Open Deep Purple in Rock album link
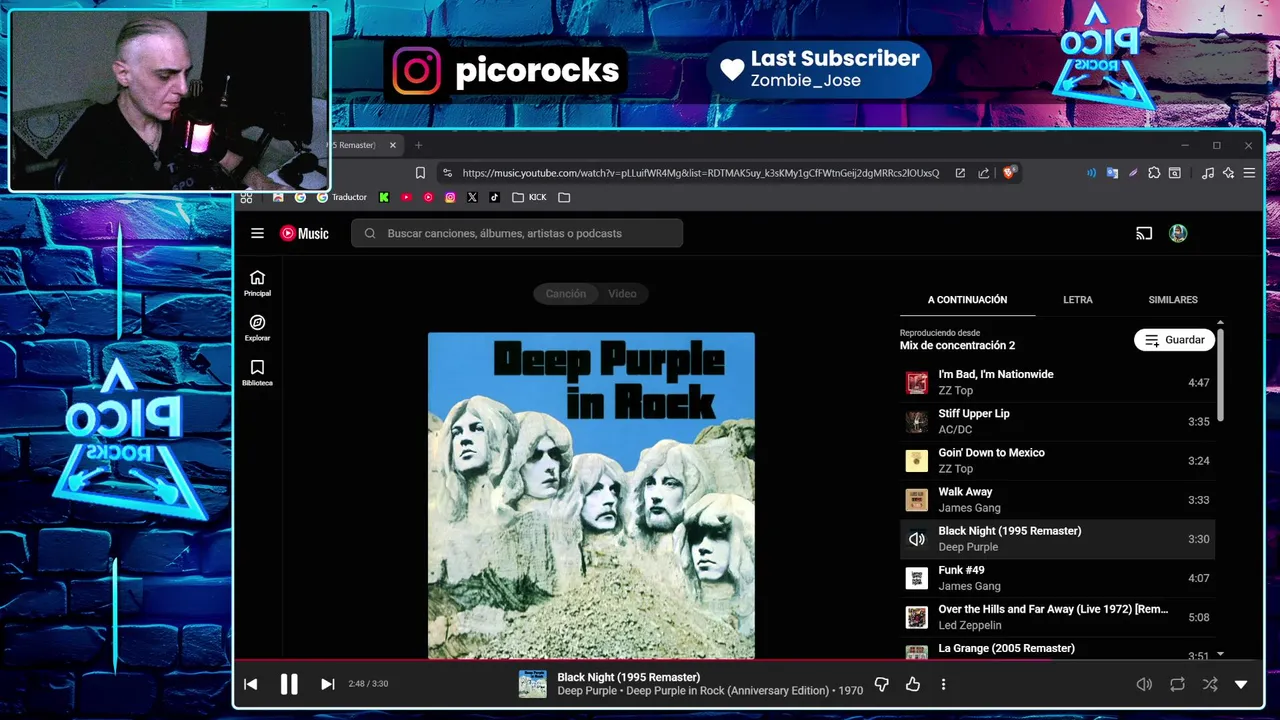Image resolution: width=1280 pixels, height=720 pixels. pos(728,691)
